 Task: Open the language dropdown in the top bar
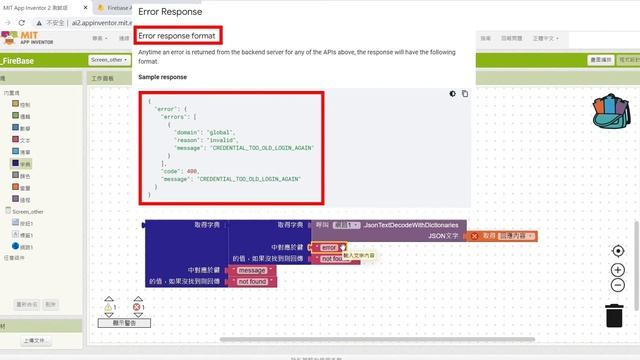click(x=545, y=38)
